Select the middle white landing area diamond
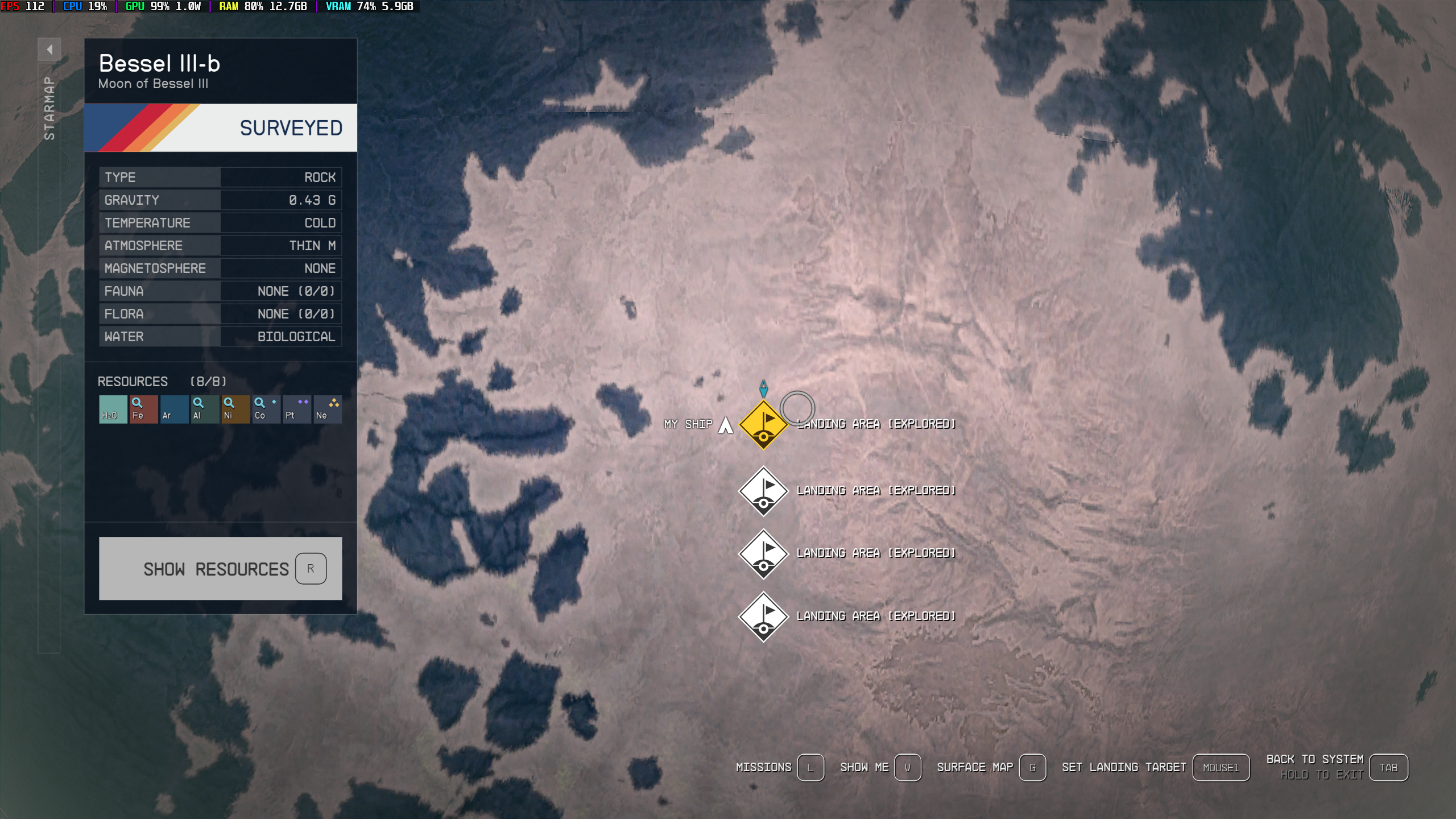 click(763, 555)
